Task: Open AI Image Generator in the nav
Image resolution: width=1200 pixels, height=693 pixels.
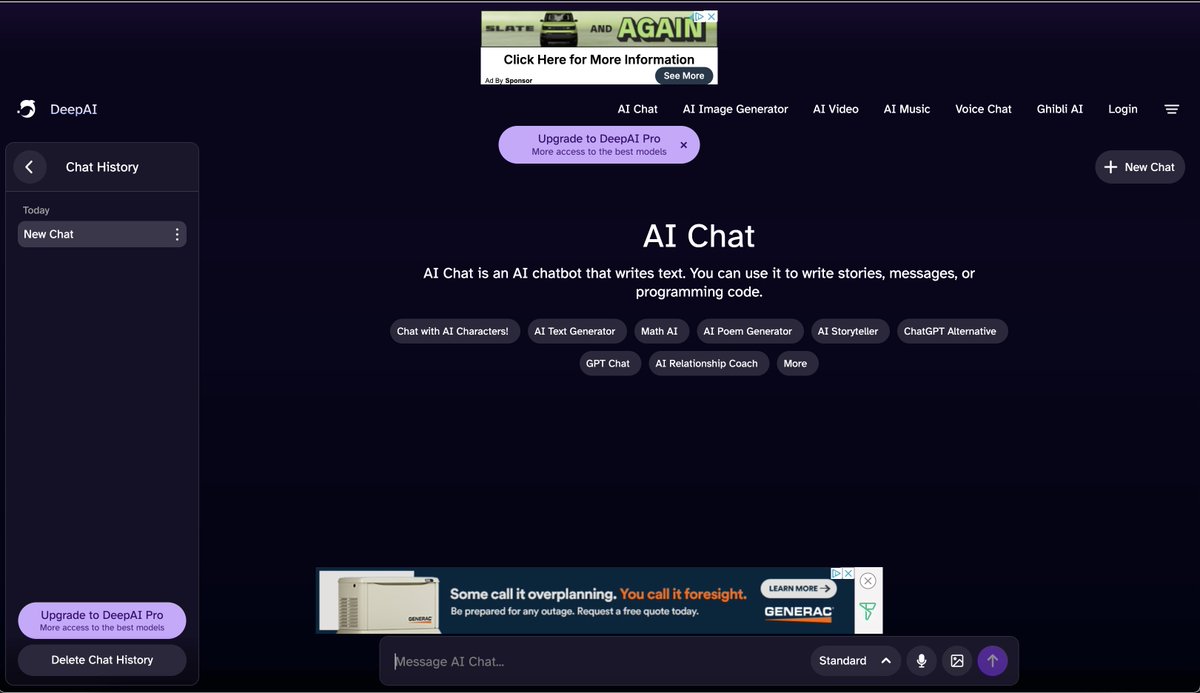Action: pos(735,109)
